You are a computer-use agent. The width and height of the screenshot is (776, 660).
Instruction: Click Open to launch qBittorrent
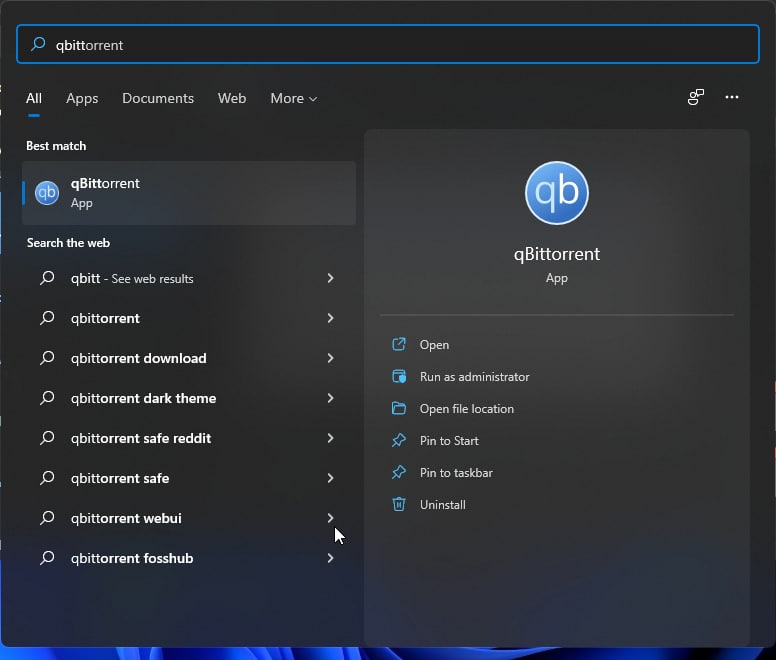[434, 345]
